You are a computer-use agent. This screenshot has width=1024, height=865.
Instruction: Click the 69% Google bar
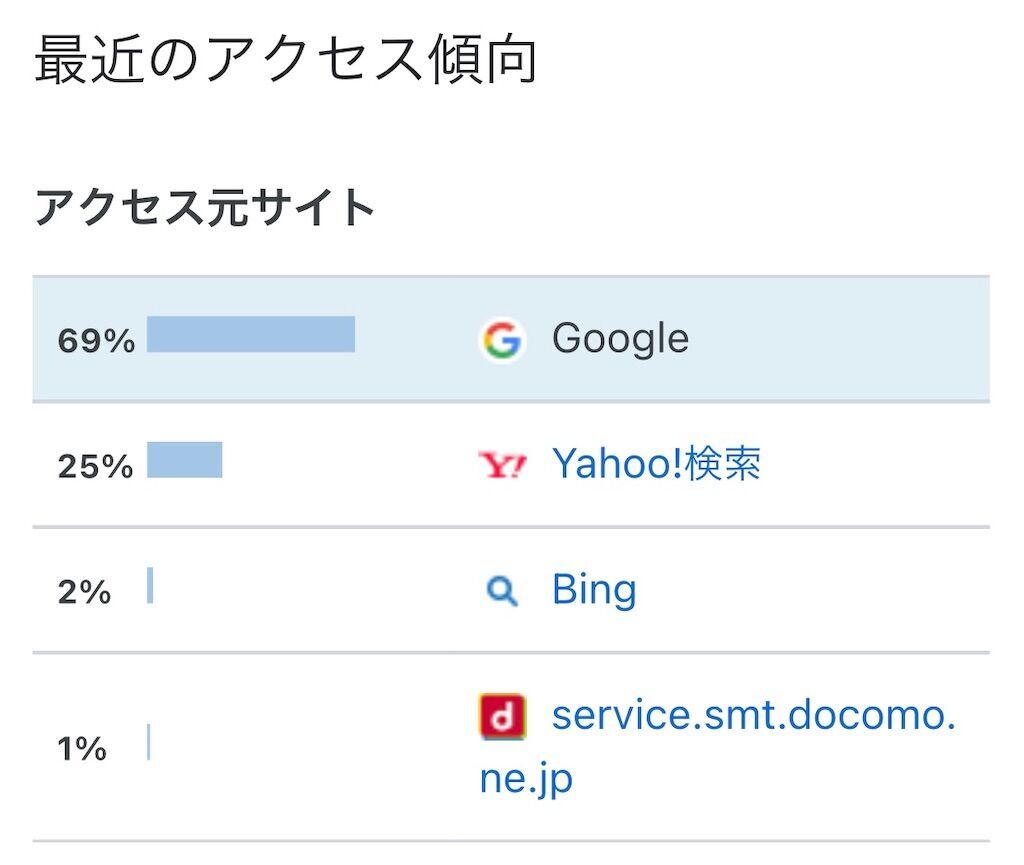coord(251,334)
